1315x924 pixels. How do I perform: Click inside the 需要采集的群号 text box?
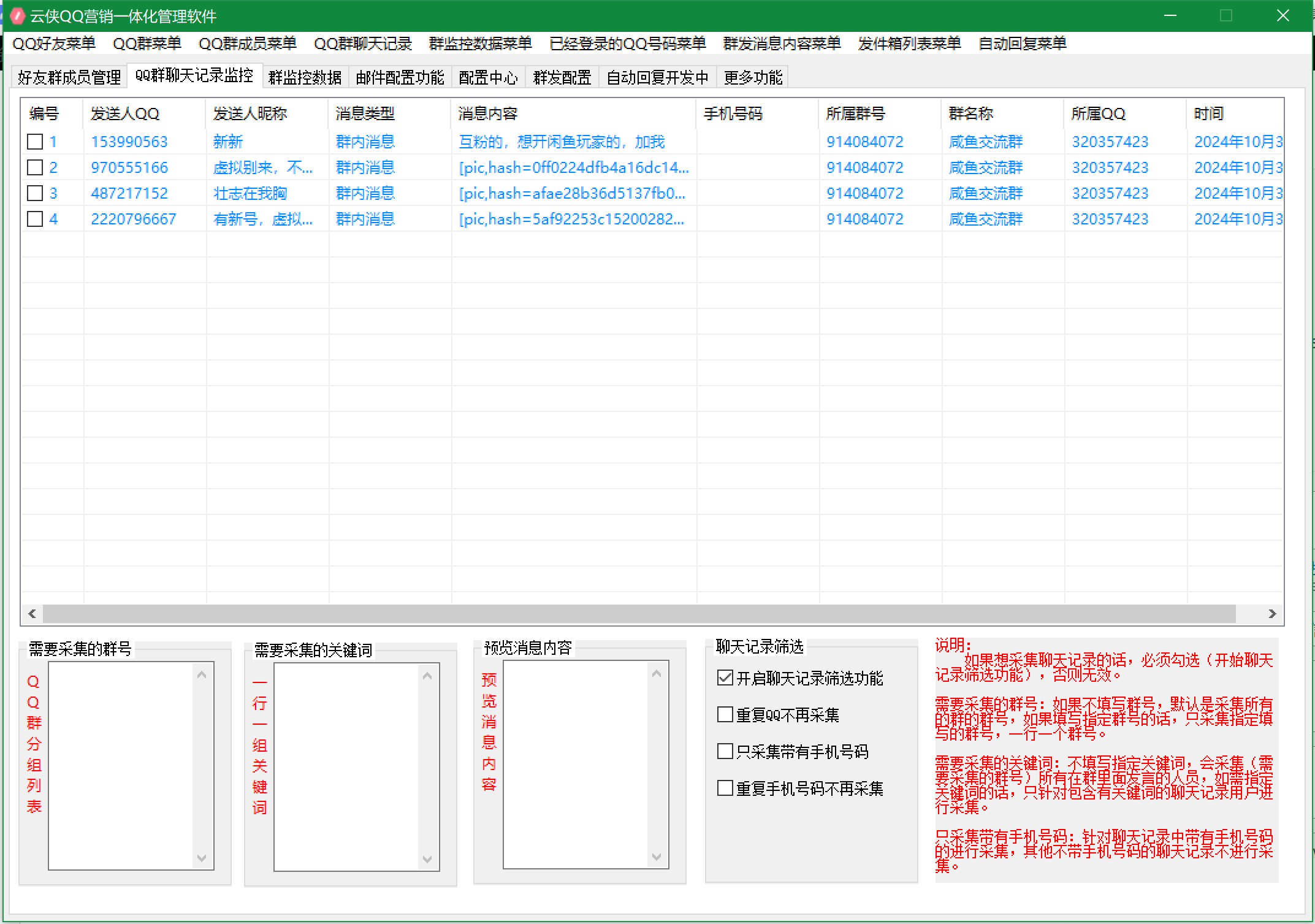pyautogui.click(x=121, y=766)
